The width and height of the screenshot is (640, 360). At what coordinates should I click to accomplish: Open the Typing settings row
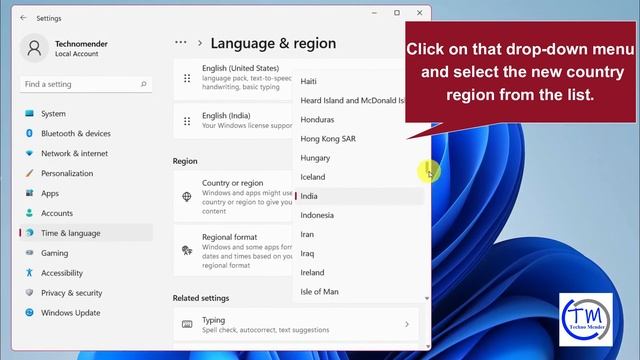tap(296, 324)
